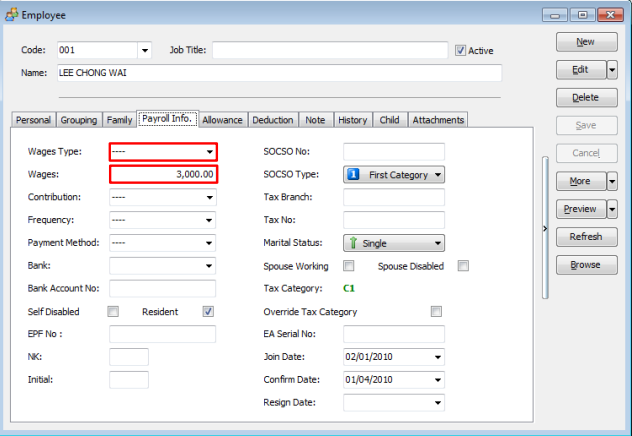Enable the Self Disabled checkbox
Image resolution: width=632 pixels, height=436 pixels.
coord(113,312)
